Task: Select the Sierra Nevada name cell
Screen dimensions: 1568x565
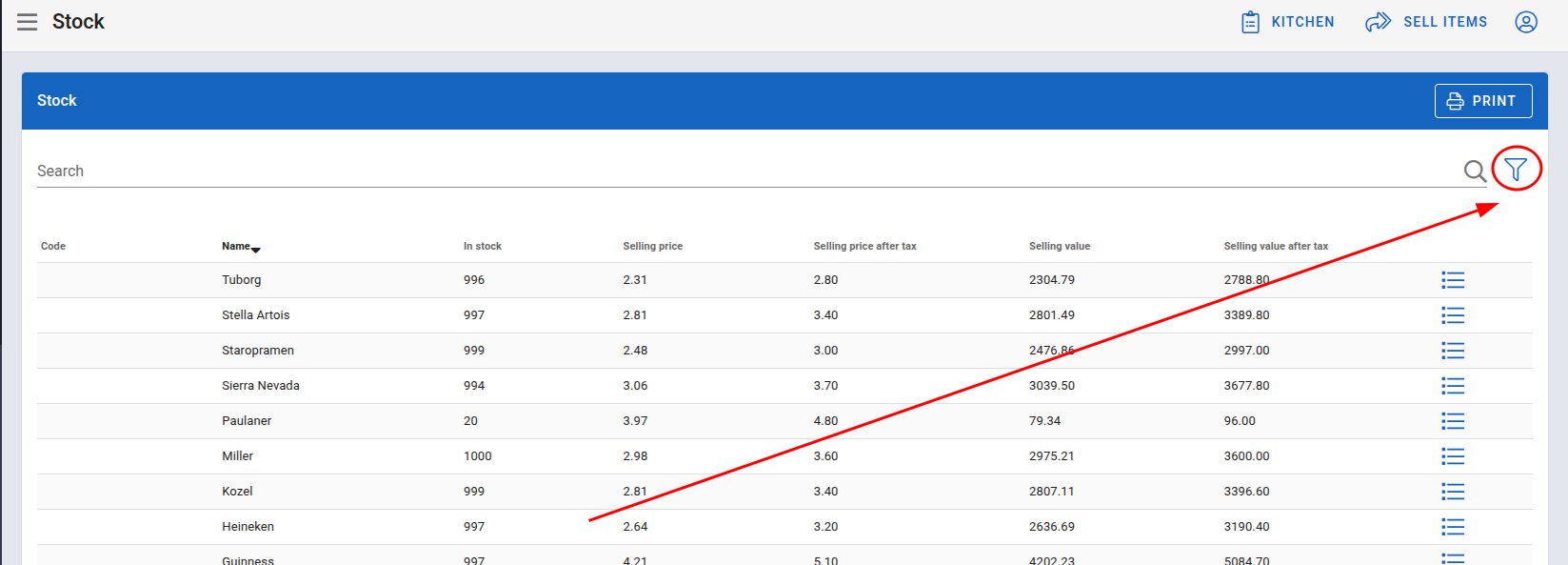Action: 261,386
